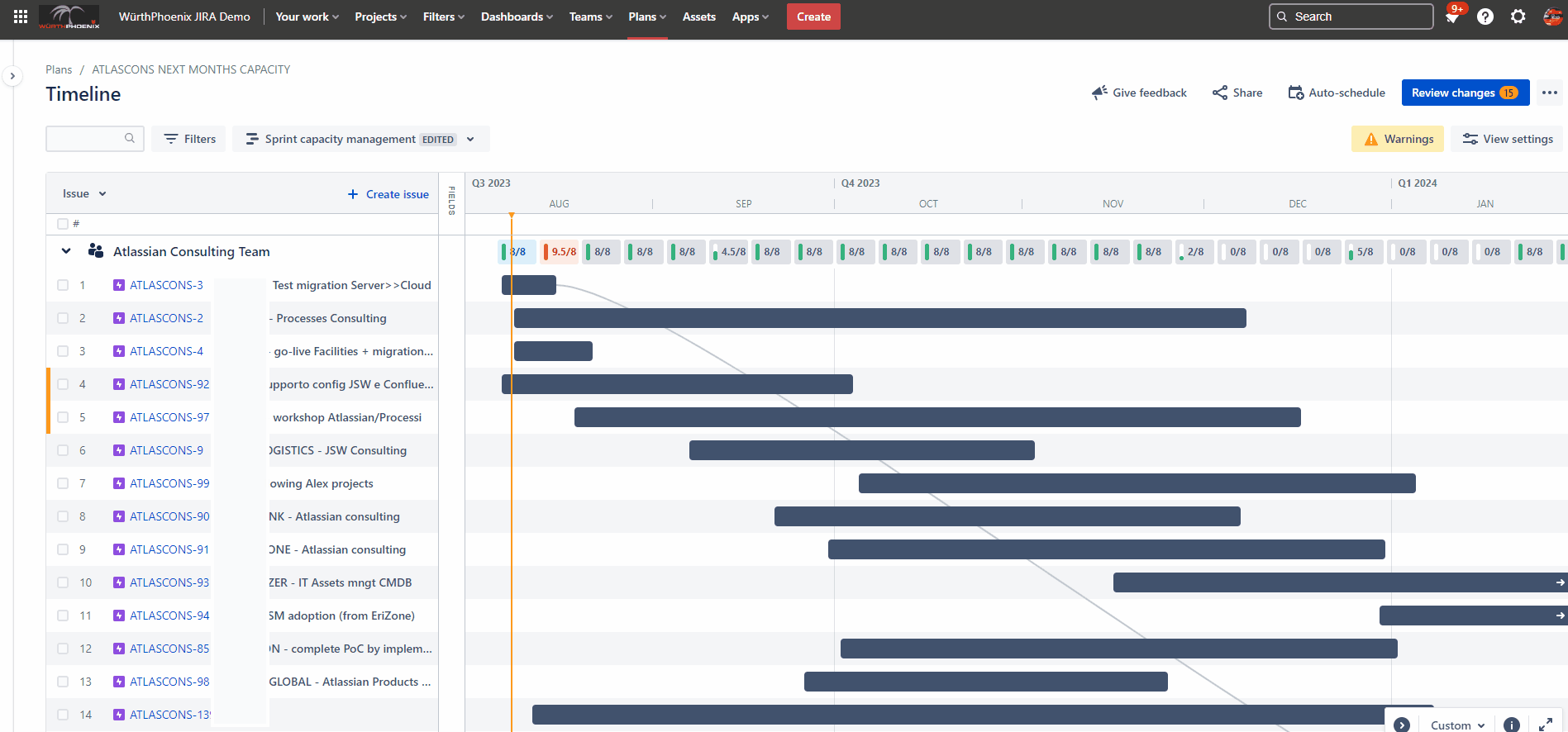
Task: Open View settings sliders icon
Action: point(1470,139)
